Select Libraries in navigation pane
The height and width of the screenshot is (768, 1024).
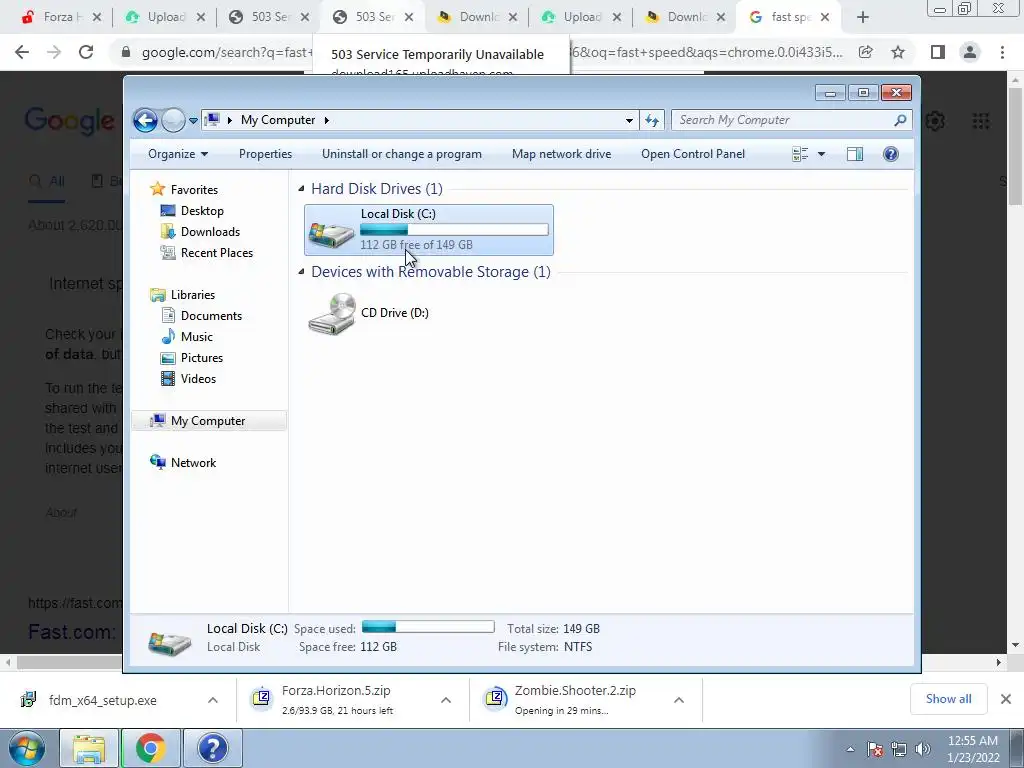[x=193, y=295]
